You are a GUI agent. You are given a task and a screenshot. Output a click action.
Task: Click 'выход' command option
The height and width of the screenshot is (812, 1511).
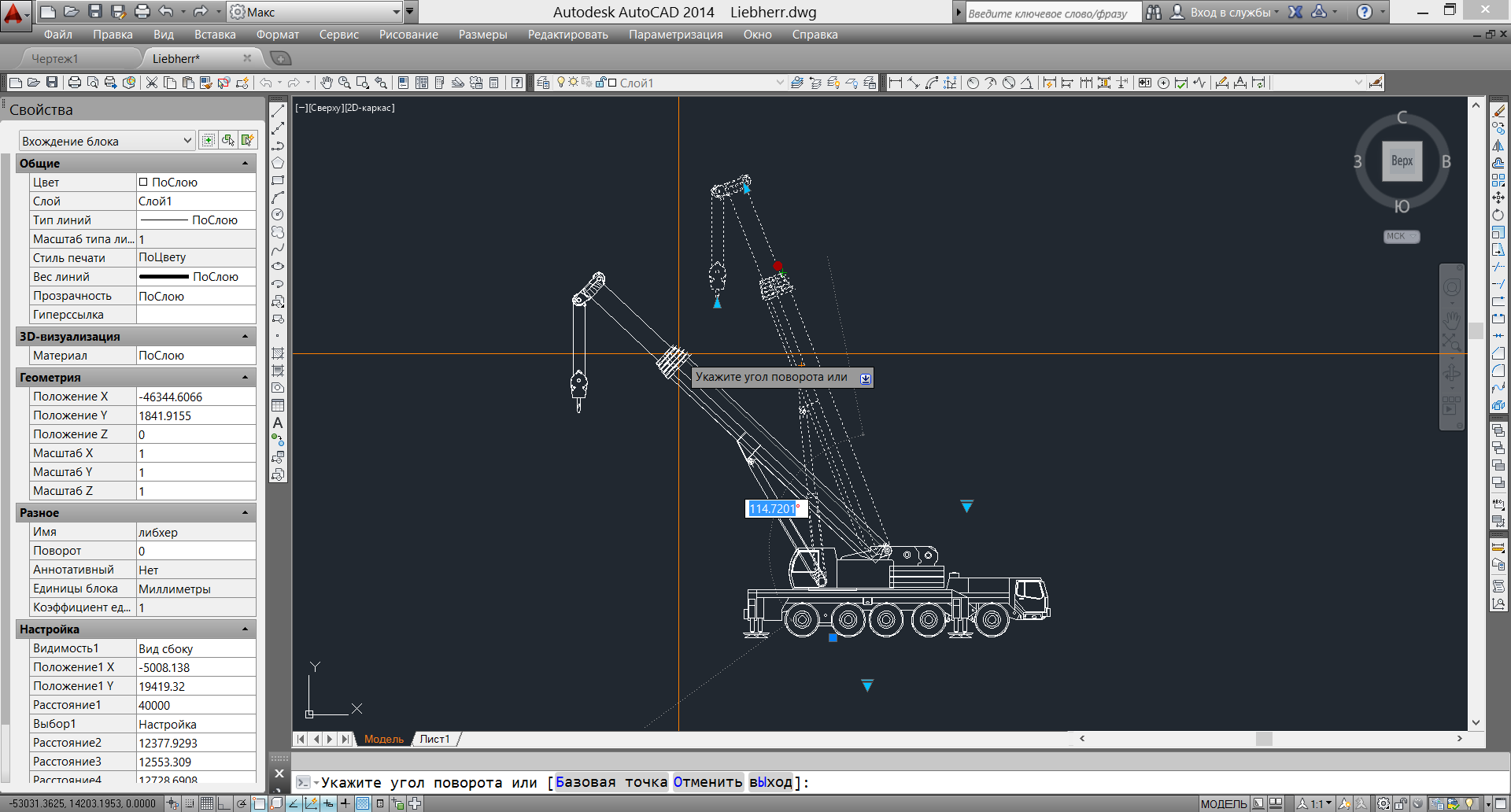770,782
